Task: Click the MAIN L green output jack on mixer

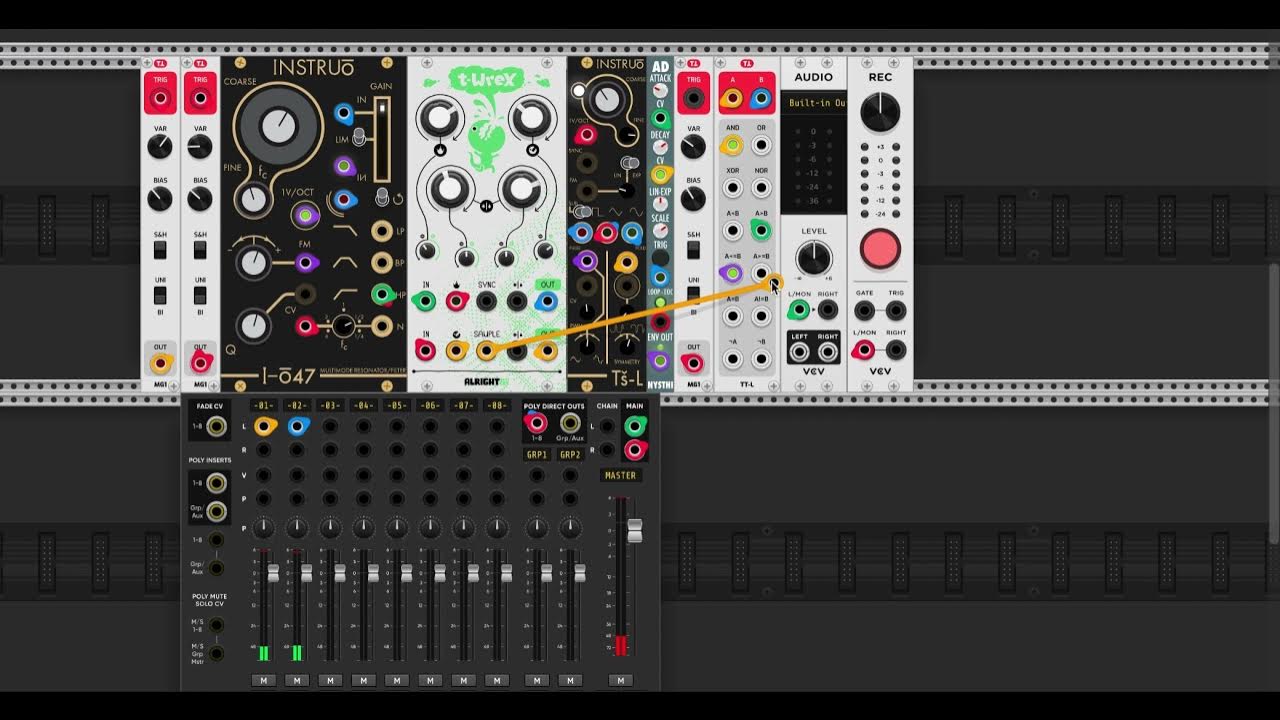Action: [634, 426]
